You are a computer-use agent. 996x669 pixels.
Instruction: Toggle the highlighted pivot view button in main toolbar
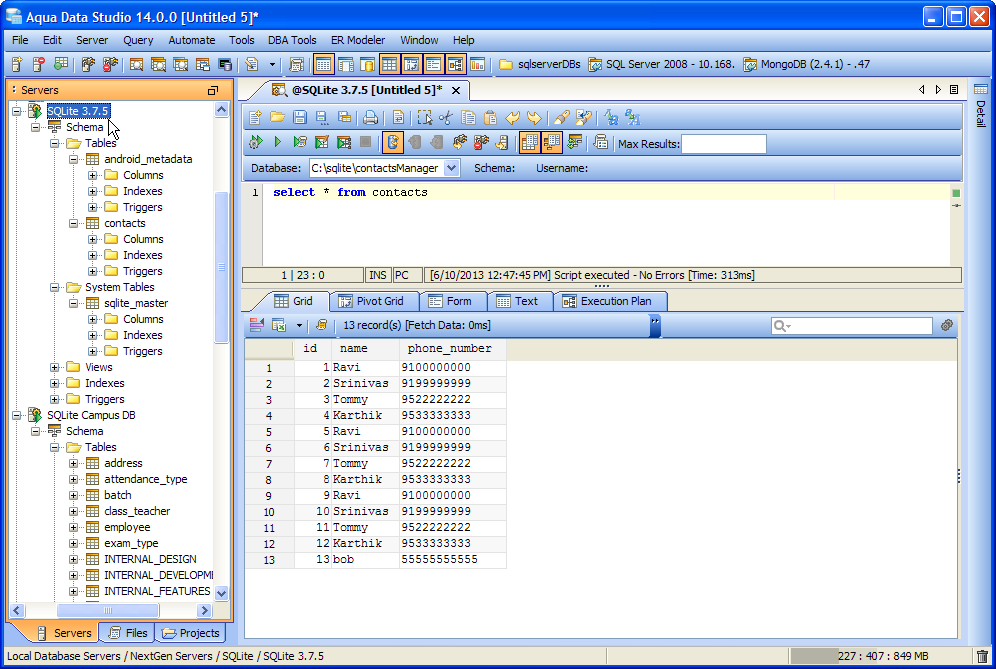pos(411,64)
